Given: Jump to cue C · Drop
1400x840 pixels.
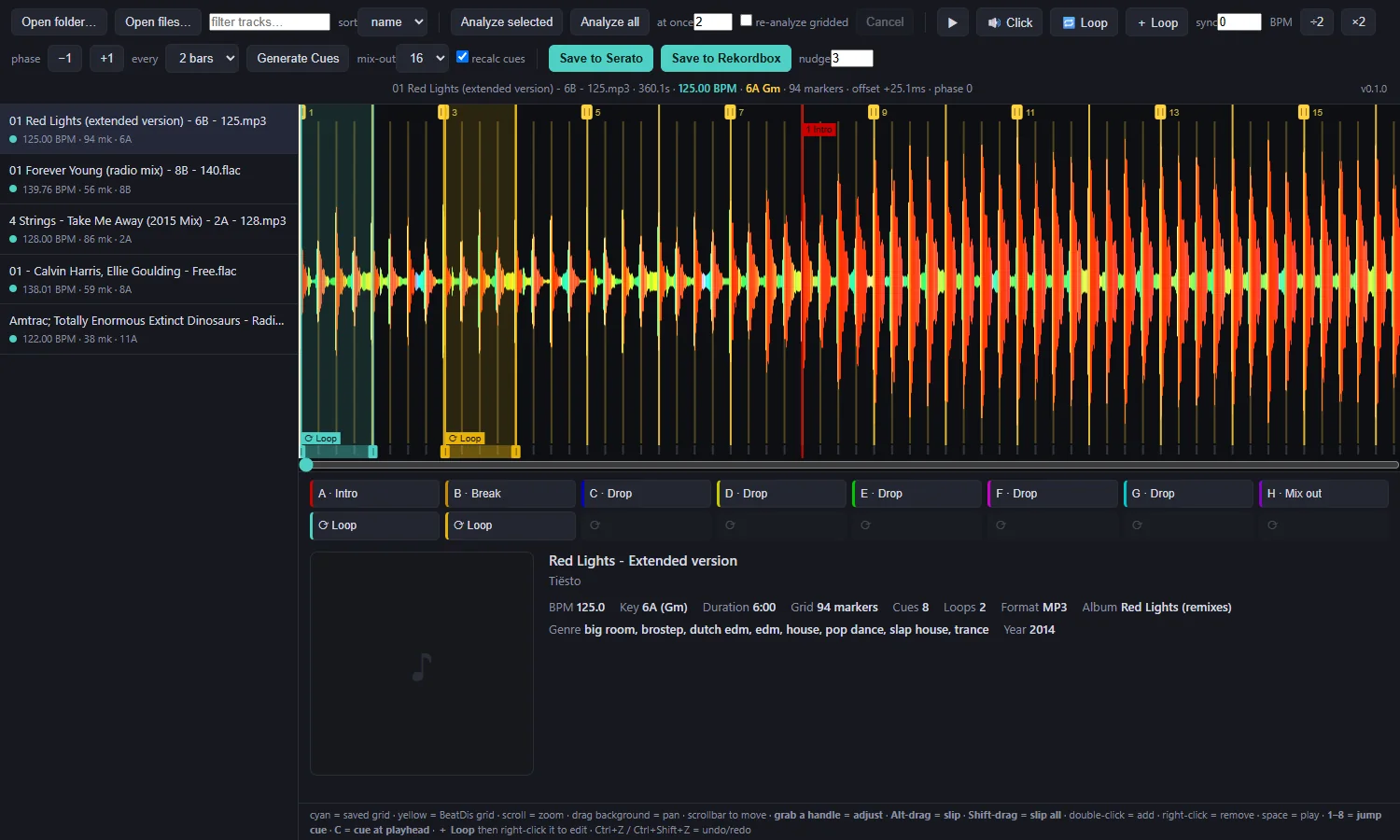Looking at the screenshot, I should pos(646,494).
